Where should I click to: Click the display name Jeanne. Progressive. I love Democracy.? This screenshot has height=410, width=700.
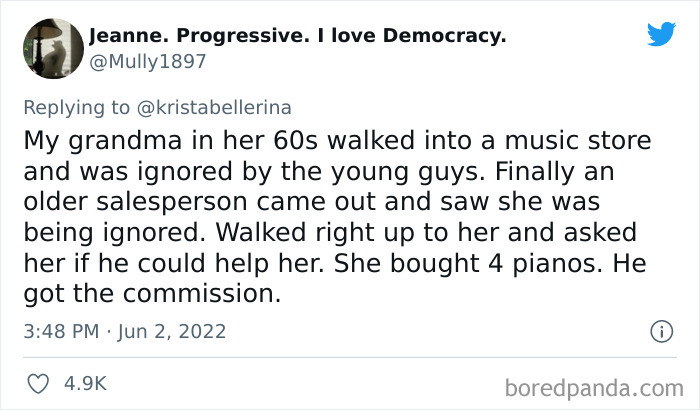[297, 38]
